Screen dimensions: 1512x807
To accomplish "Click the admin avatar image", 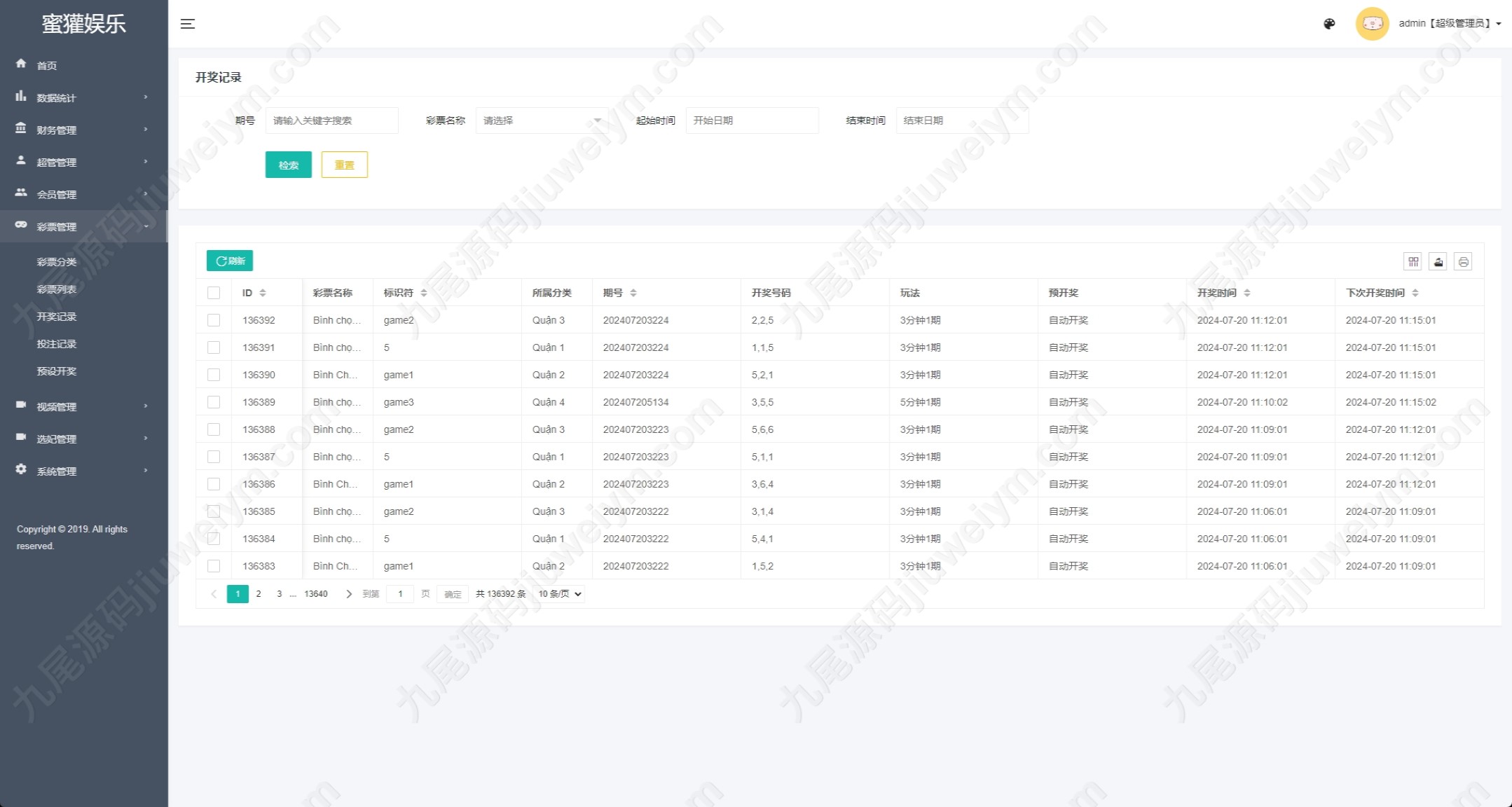I will [1372, 24].
